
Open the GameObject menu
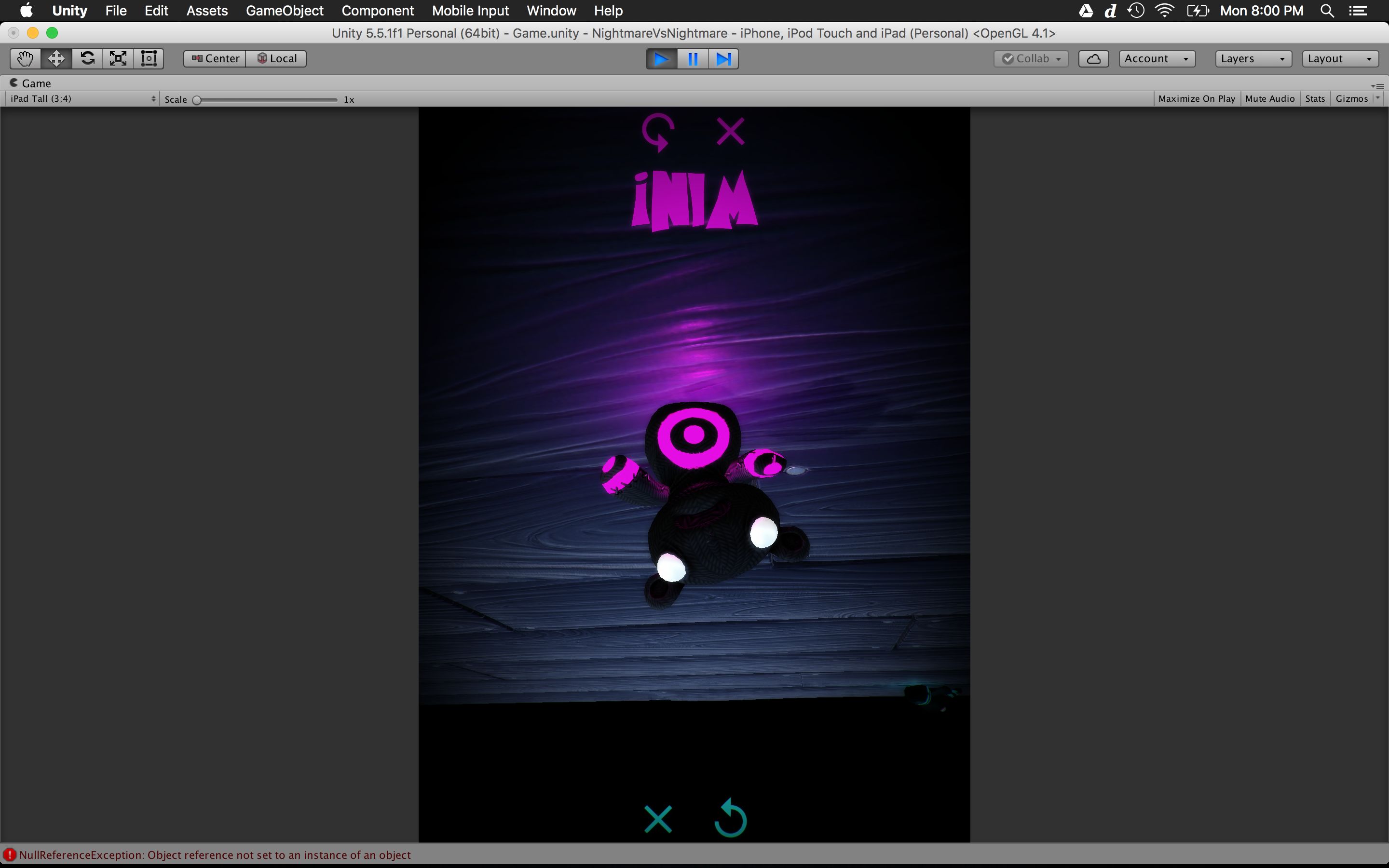[284, 11]
